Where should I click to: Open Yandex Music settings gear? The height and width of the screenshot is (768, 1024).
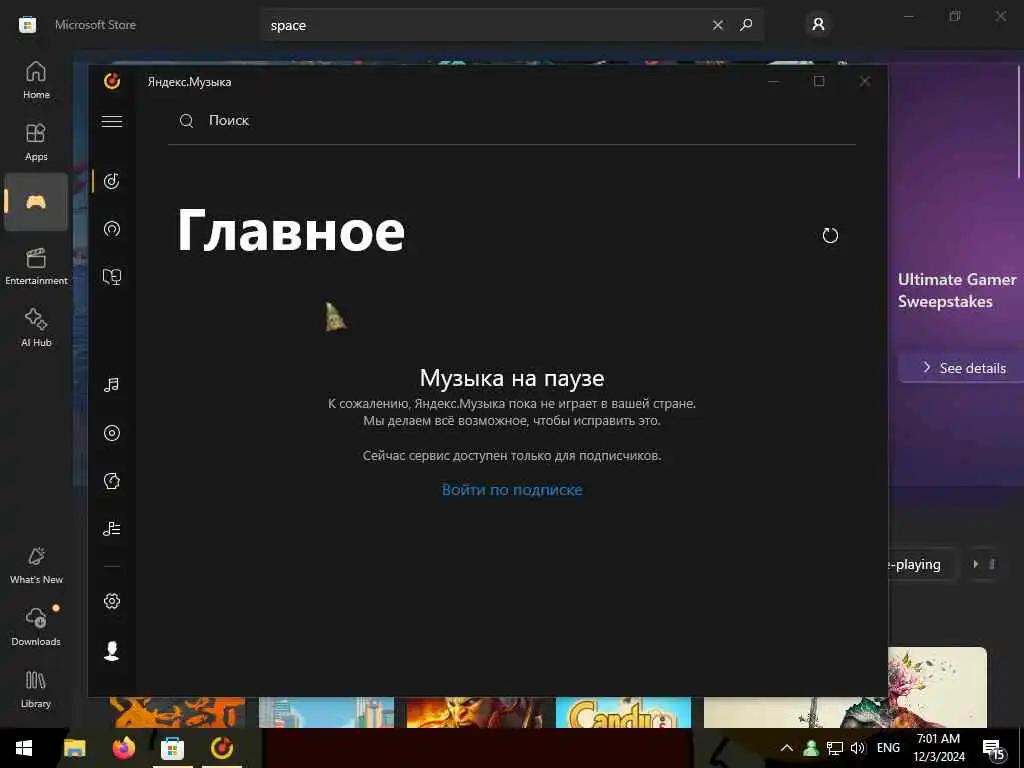coord(112,601)
